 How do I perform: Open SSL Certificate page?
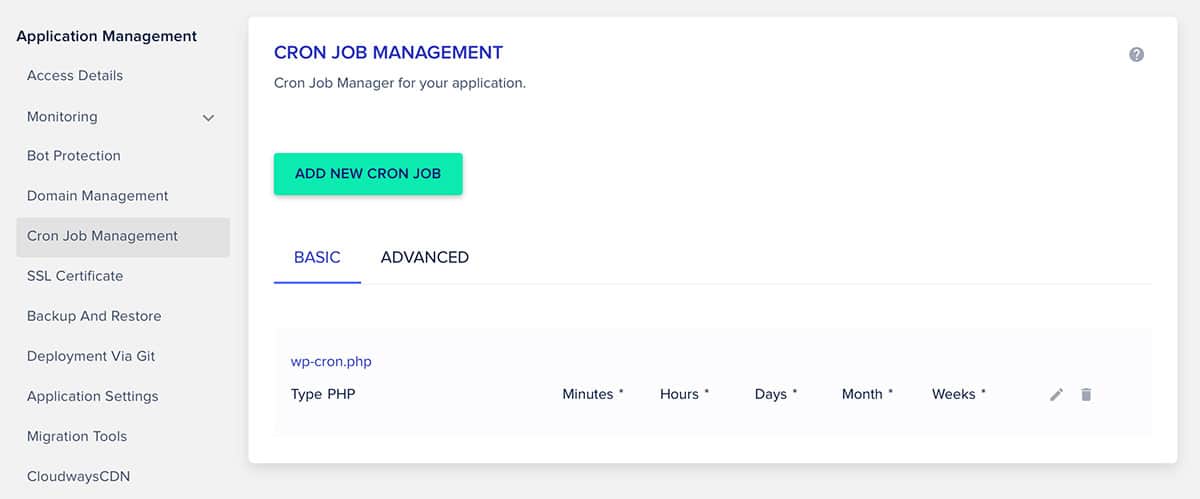(x=75, y=275)
